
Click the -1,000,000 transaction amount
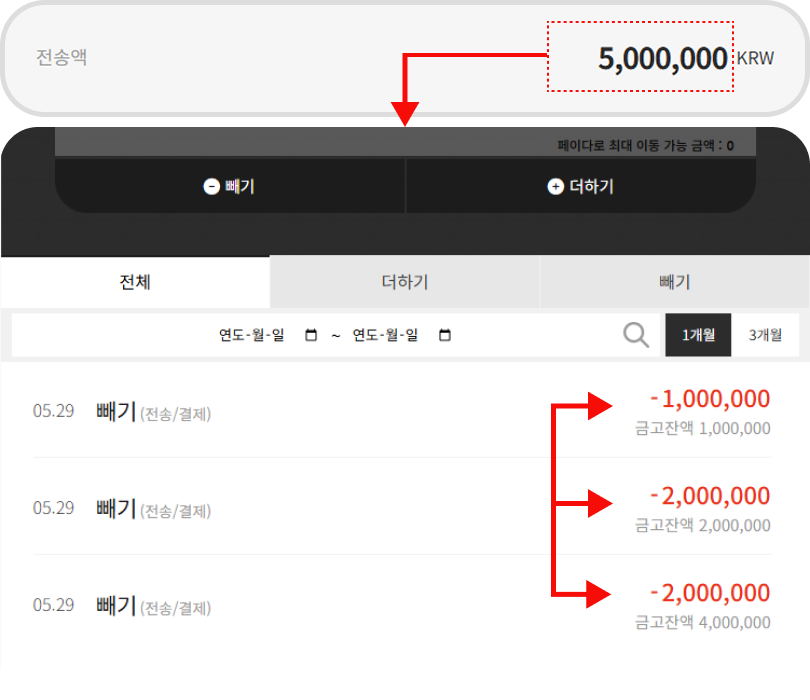click(710, 400)
